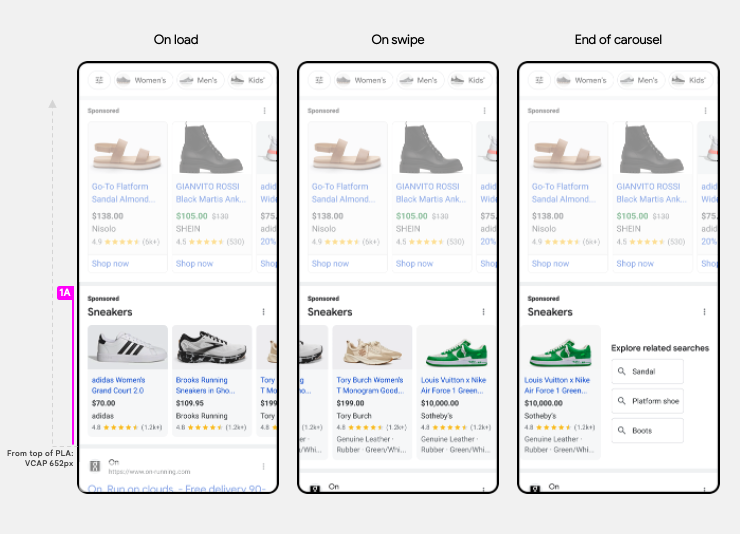Expand top Sponsored options menu in On load panel
The image size is (740, 534).
264,111
